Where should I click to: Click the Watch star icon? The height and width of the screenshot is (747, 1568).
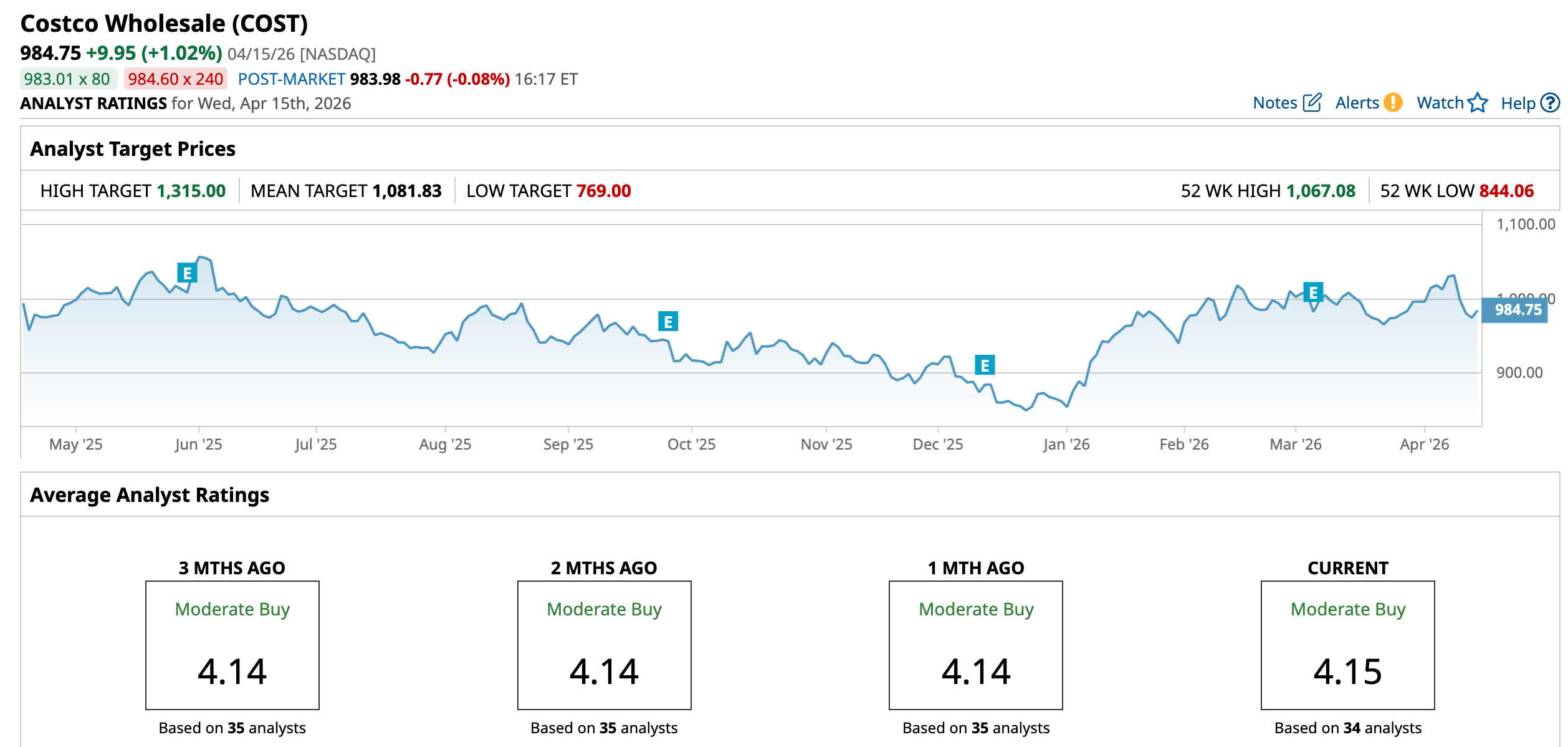coord(1478,102)
